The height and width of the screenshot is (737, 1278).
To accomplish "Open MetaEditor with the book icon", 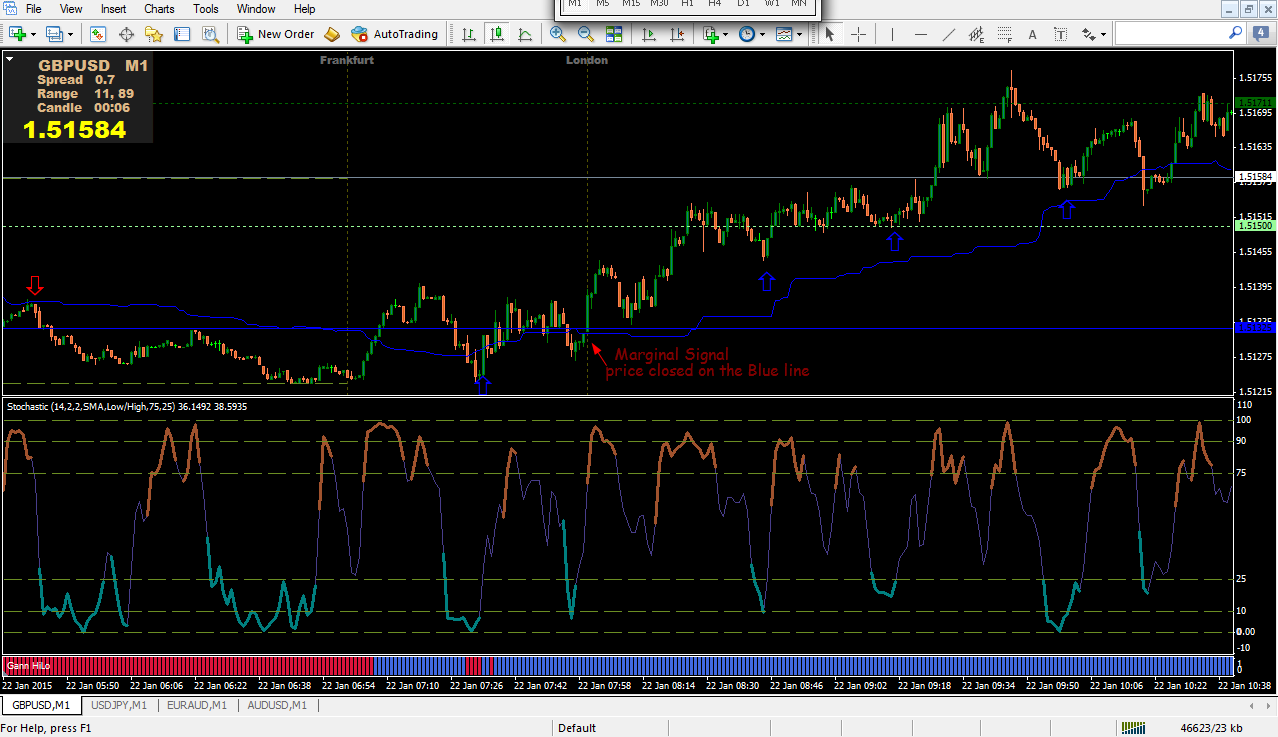I will (x=332, y=34).
